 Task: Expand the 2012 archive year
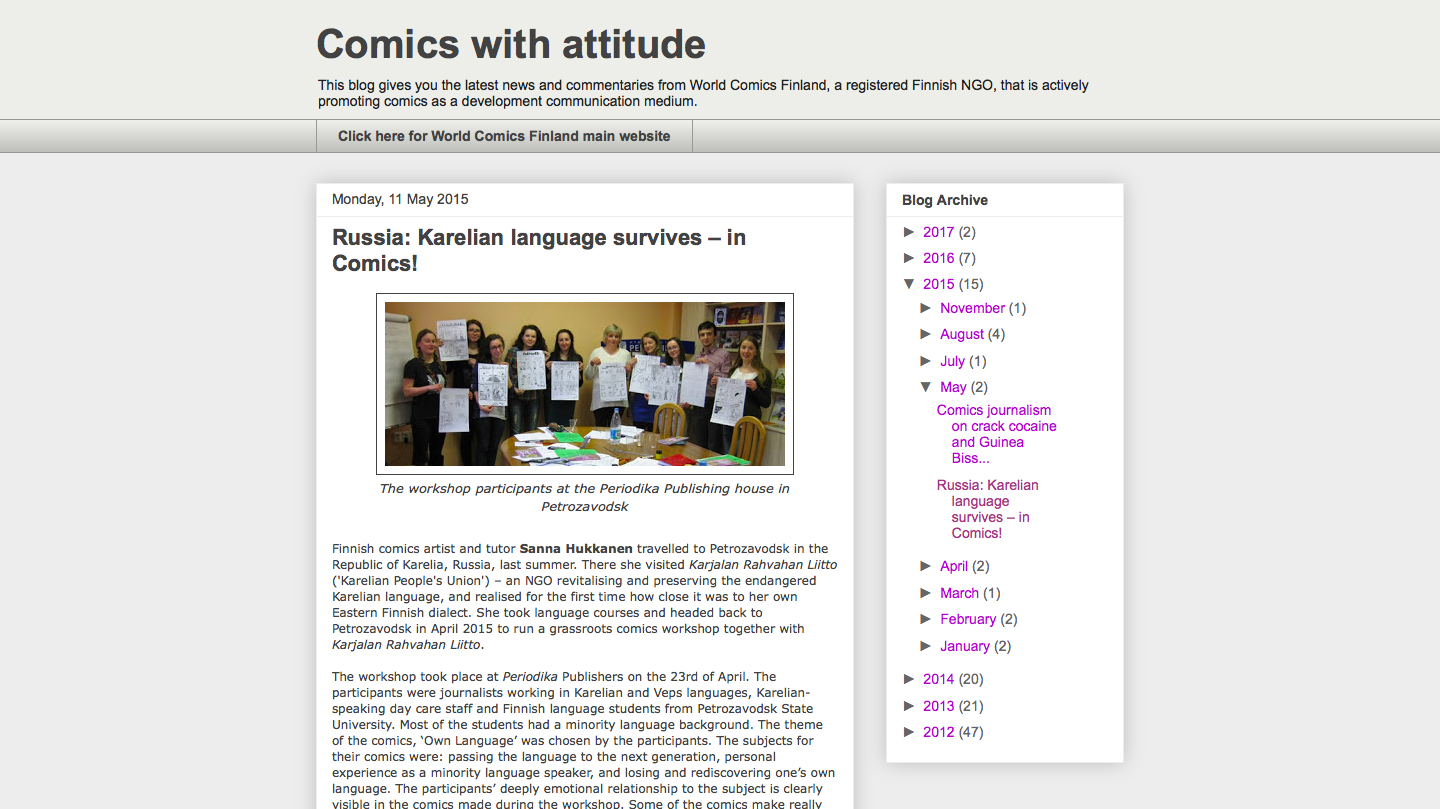coord(910,732)
